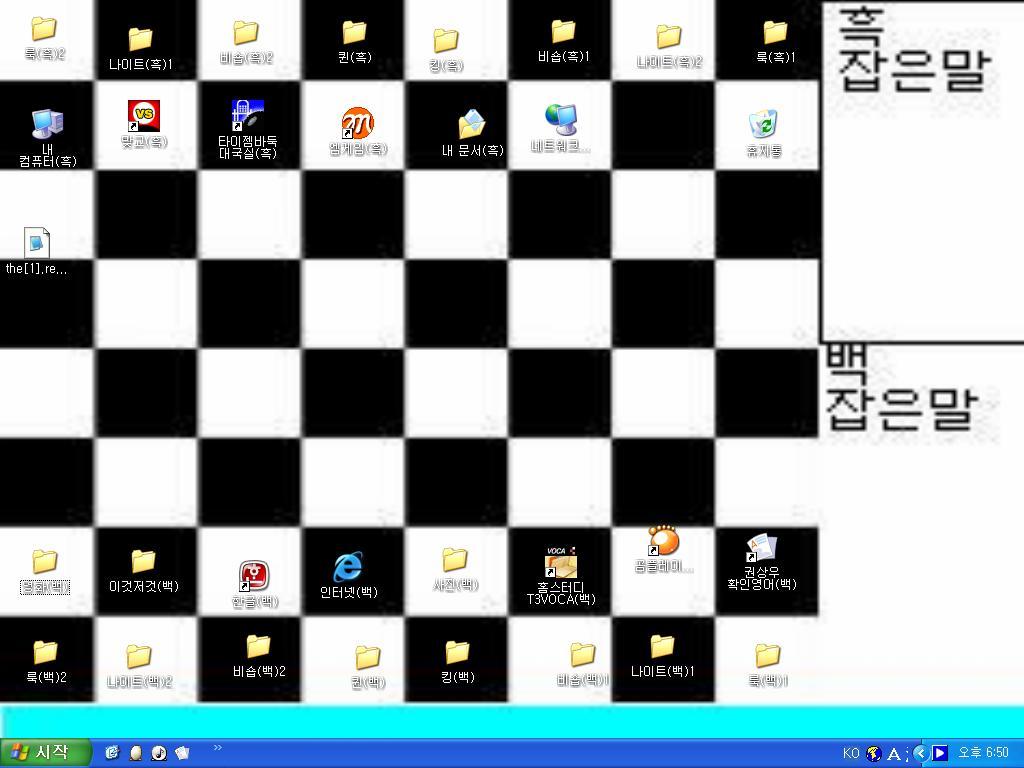Screen dimensions: 1024x768
Task: Select the 타이젬바둑 대국실(흑) shortcut
Action: 248,129
